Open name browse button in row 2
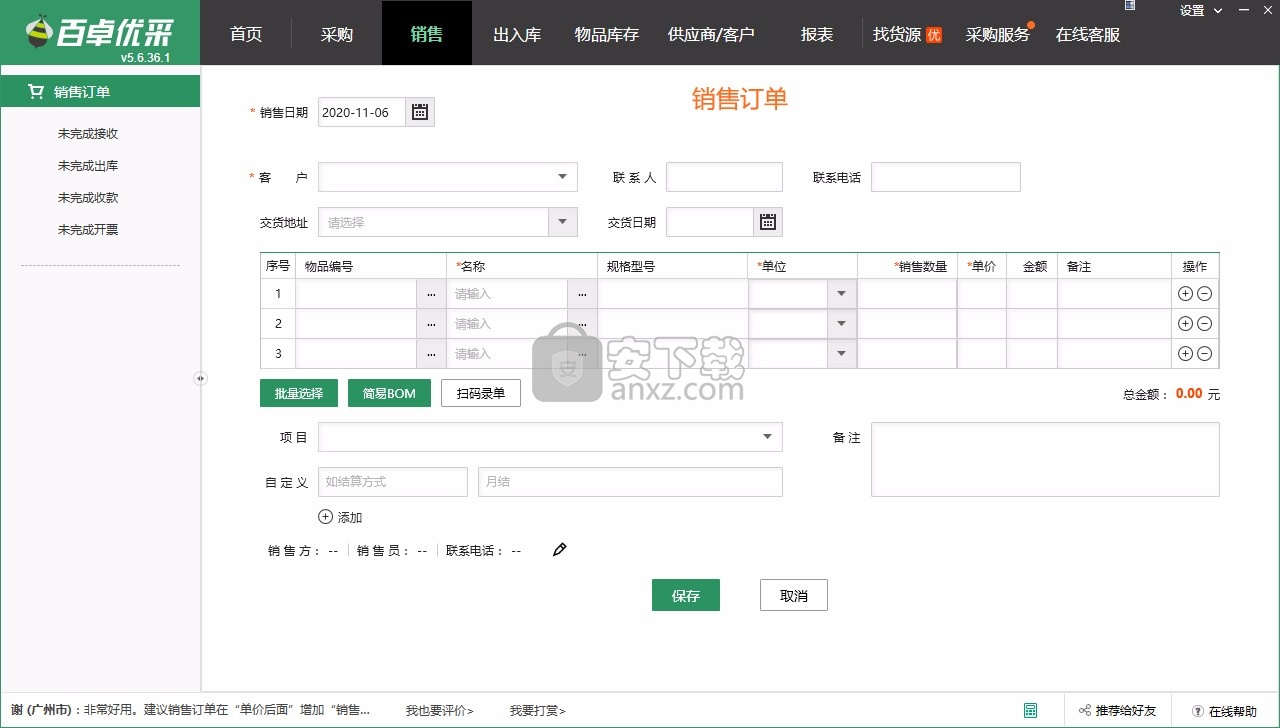 tap(582, 324)
